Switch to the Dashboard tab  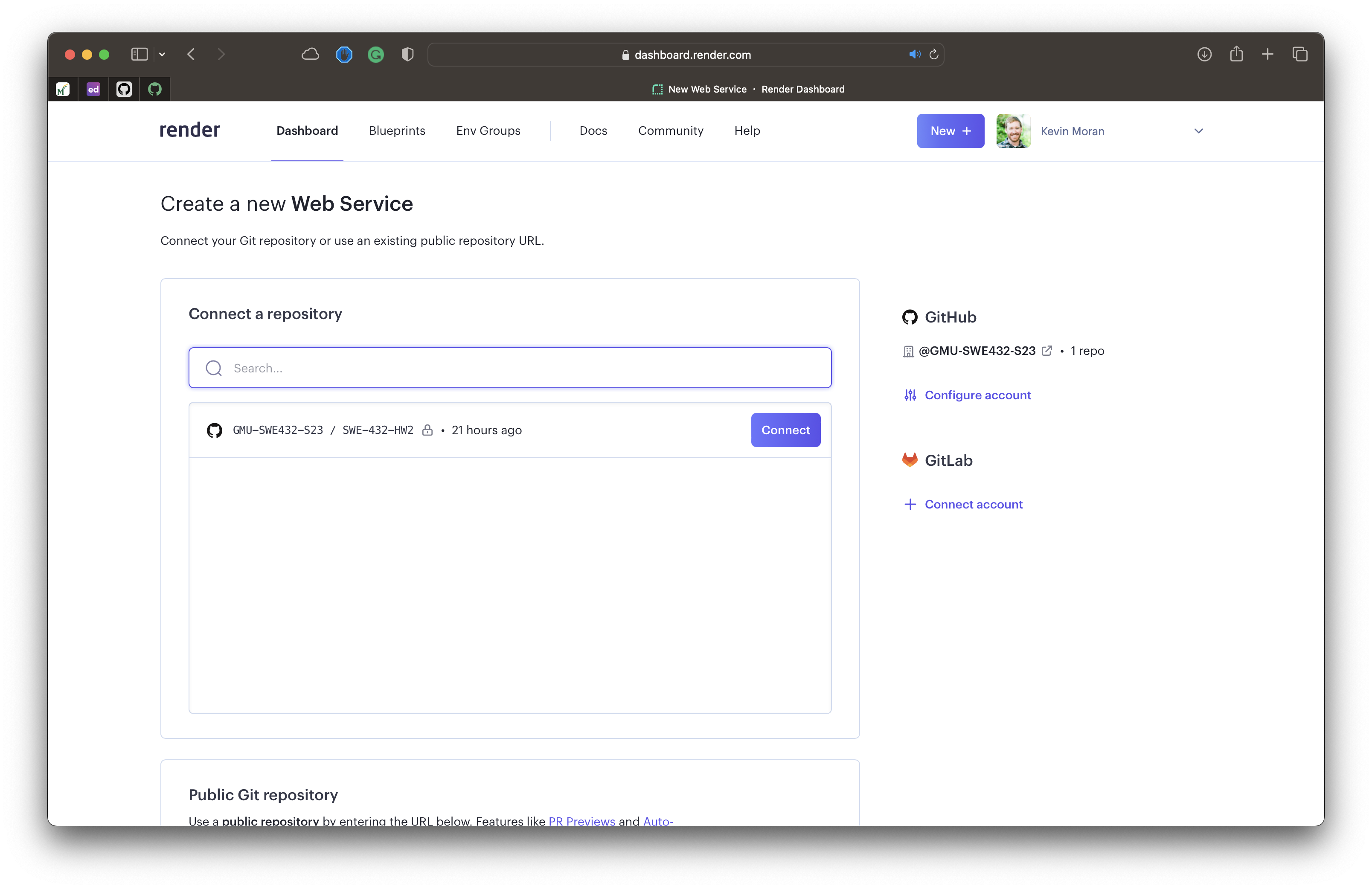pos(307,131)
